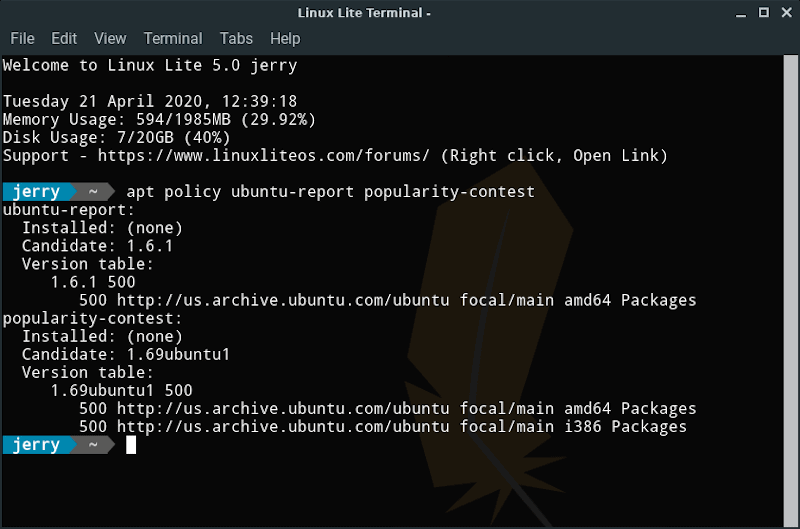Click the Memory Usage line in the terminal

coord(160,120)
